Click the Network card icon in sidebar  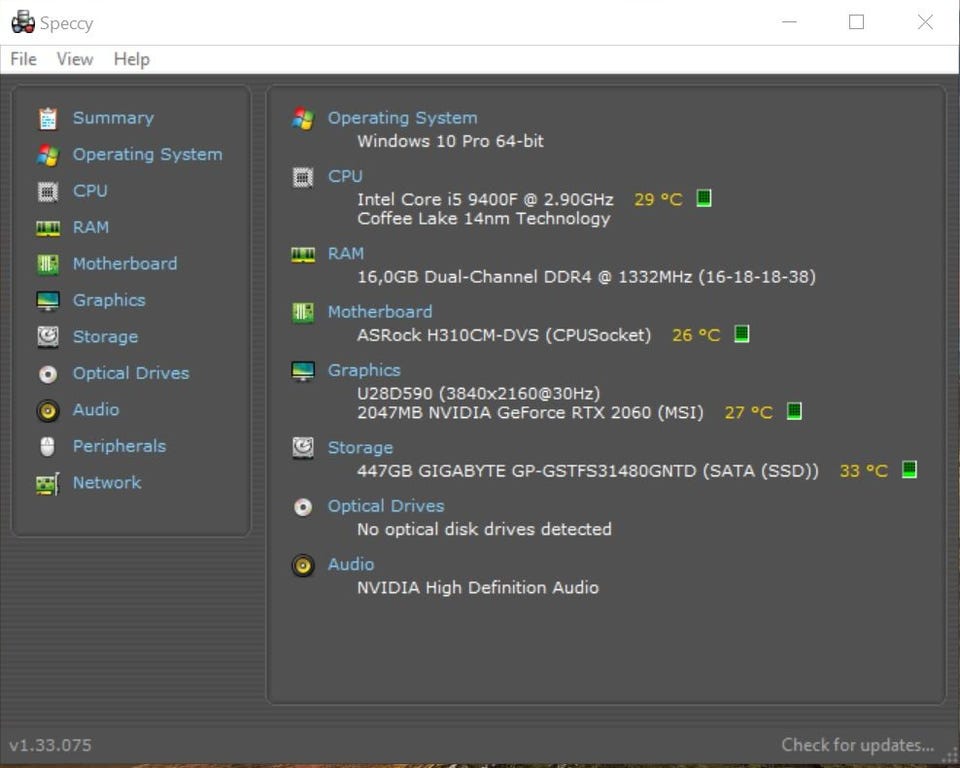48,484
